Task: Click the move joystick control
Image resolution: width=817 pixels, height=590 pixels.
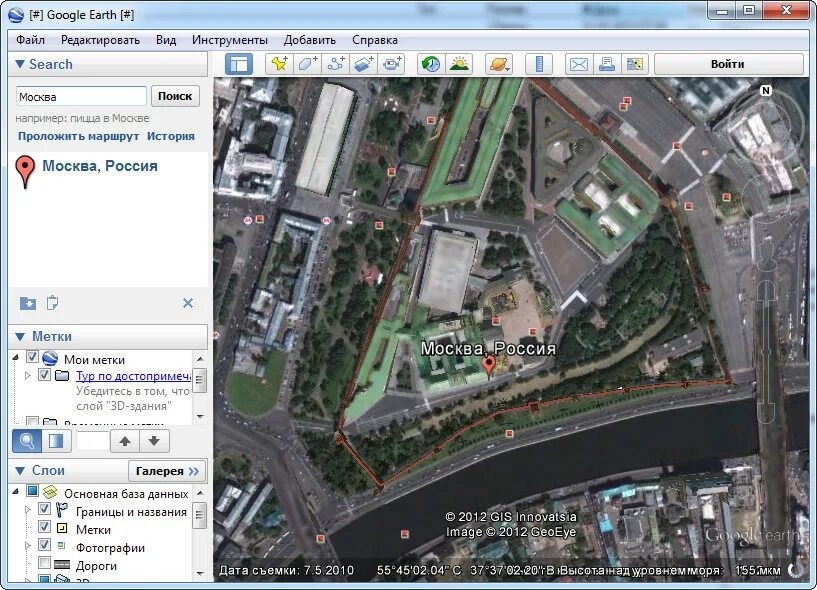Action: [766, 198]
